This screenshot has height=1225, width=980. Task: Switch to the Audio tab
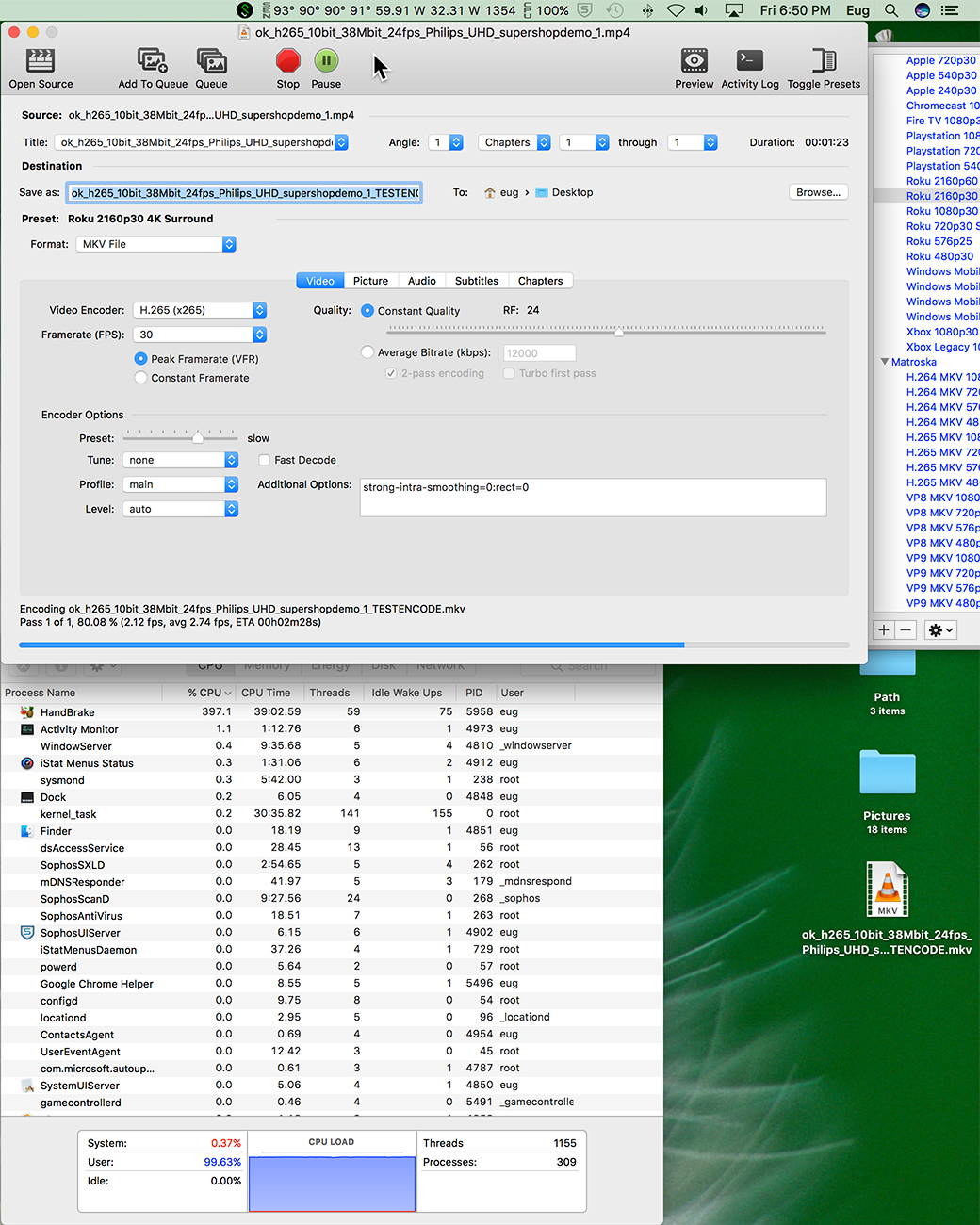(x=422, y=281)
